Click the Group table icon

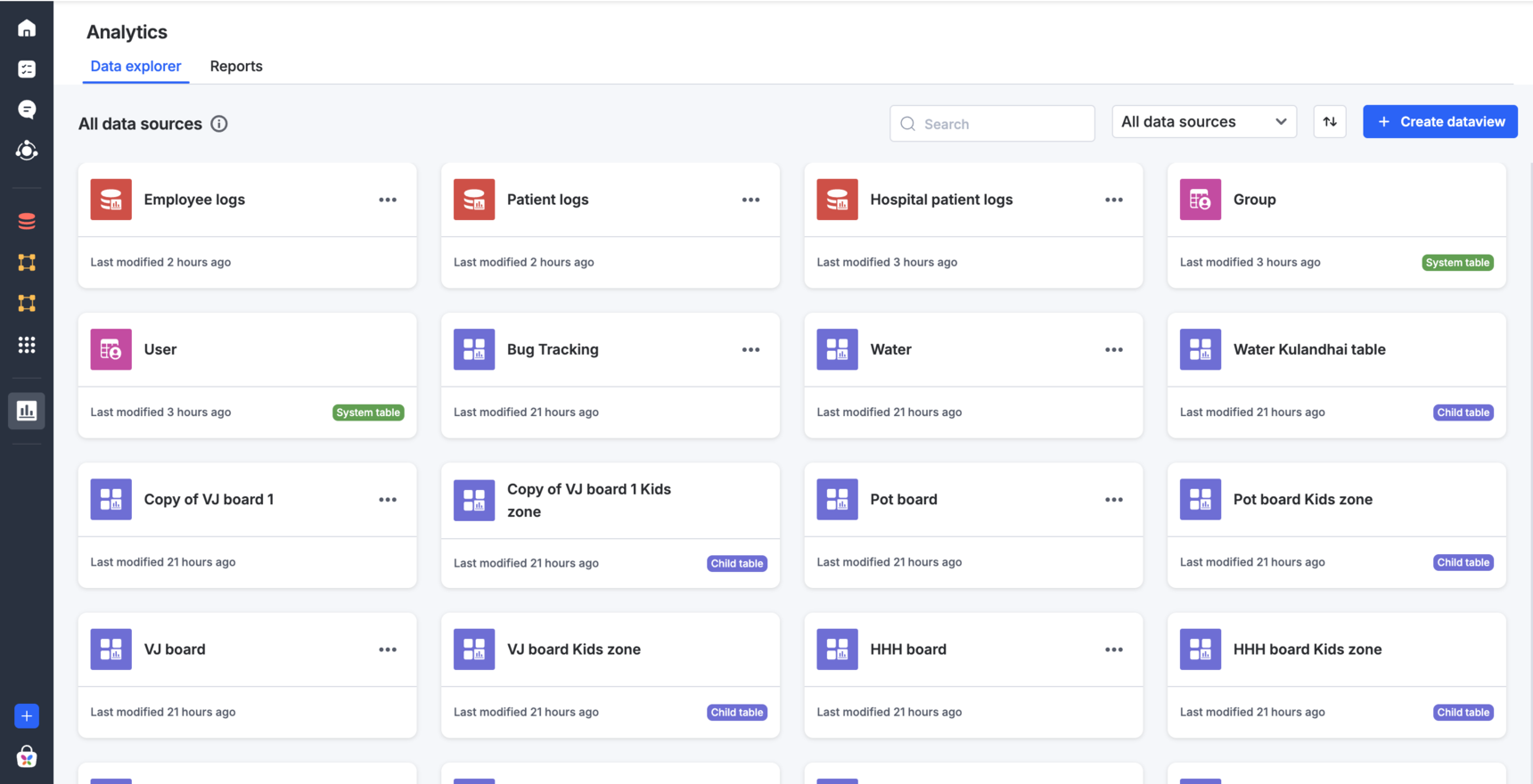point(1201,200)
